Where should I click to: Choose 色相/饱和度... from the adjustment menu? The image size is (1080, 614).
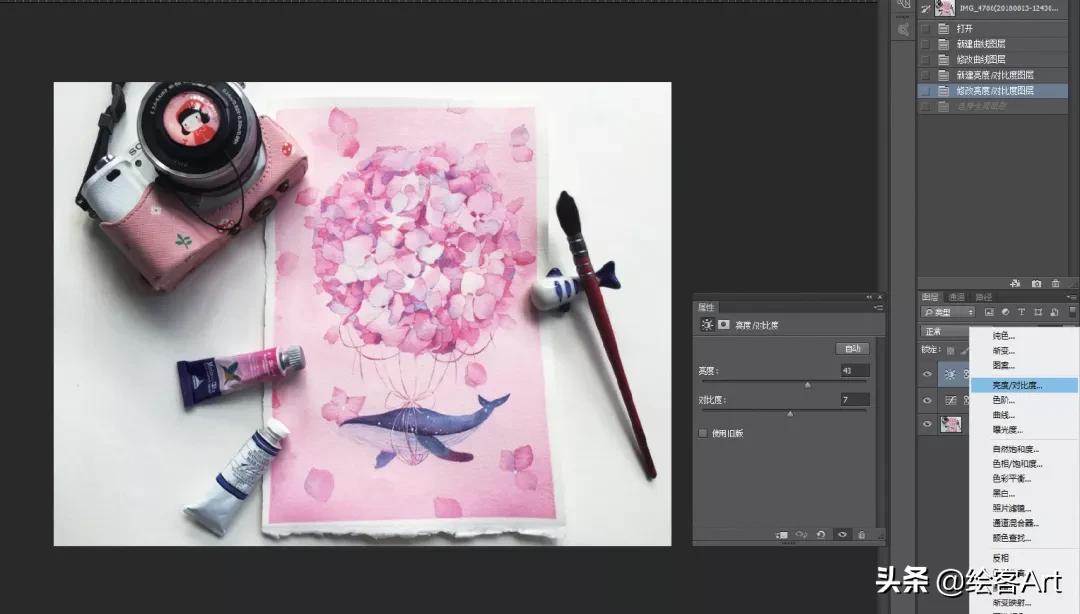point(1017,464)
